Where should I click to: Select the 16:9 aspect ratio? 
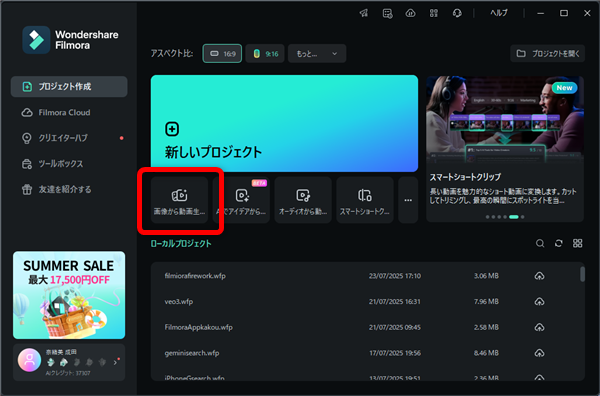pyautogui.click(x=222, y=54)
